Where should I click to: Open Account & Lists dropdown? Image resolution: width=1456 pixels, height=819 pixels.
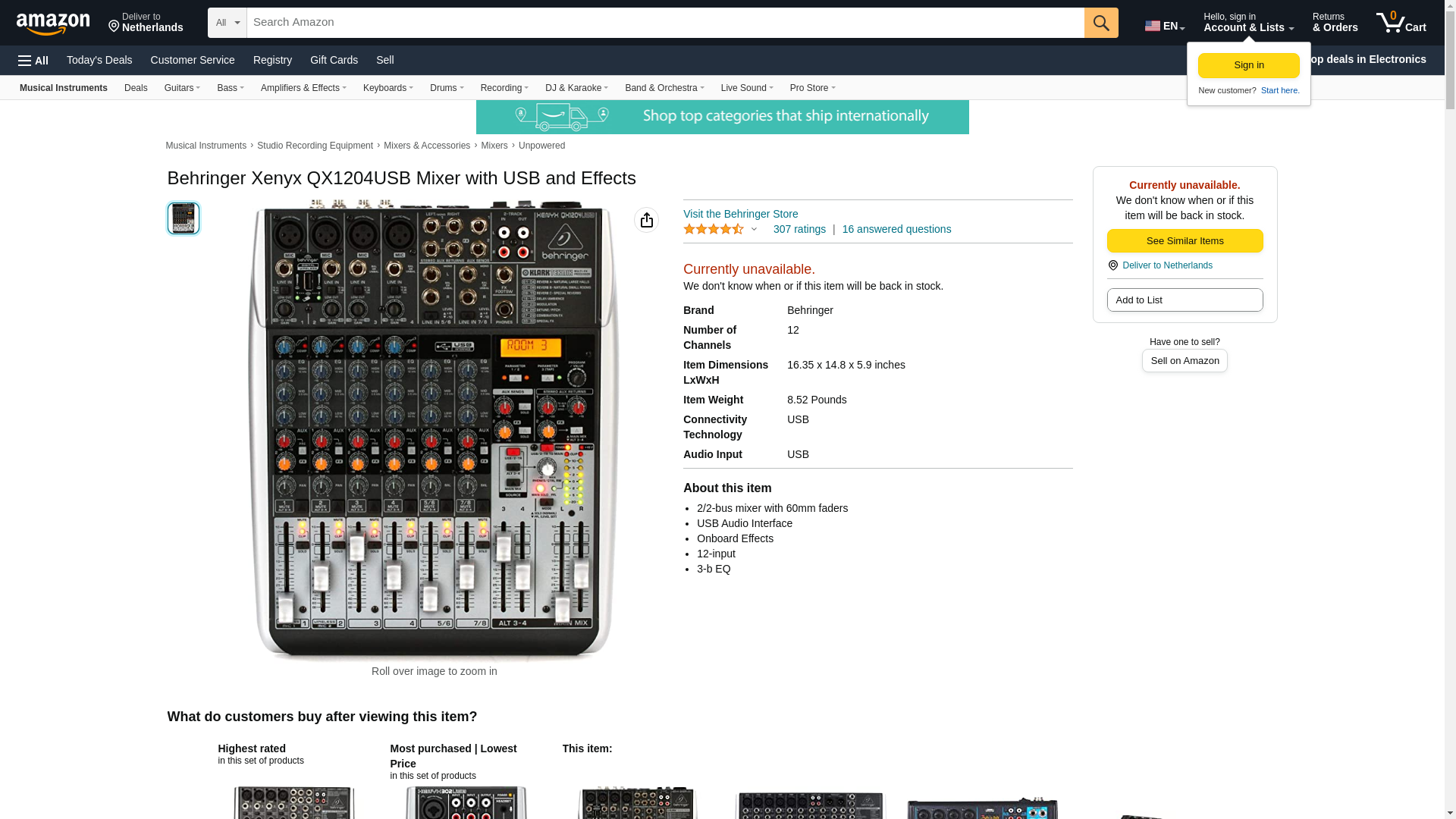point(1248,23)
